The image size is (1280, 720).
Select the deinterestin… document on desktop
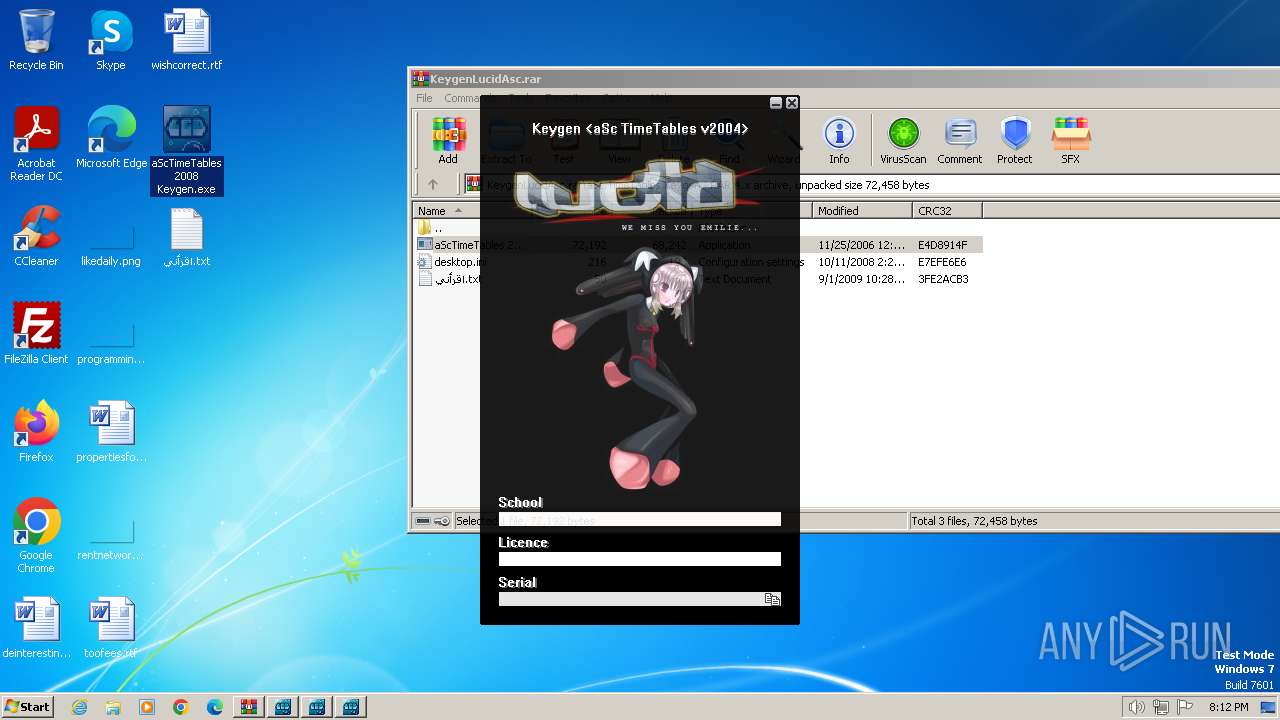coord(36,628)
